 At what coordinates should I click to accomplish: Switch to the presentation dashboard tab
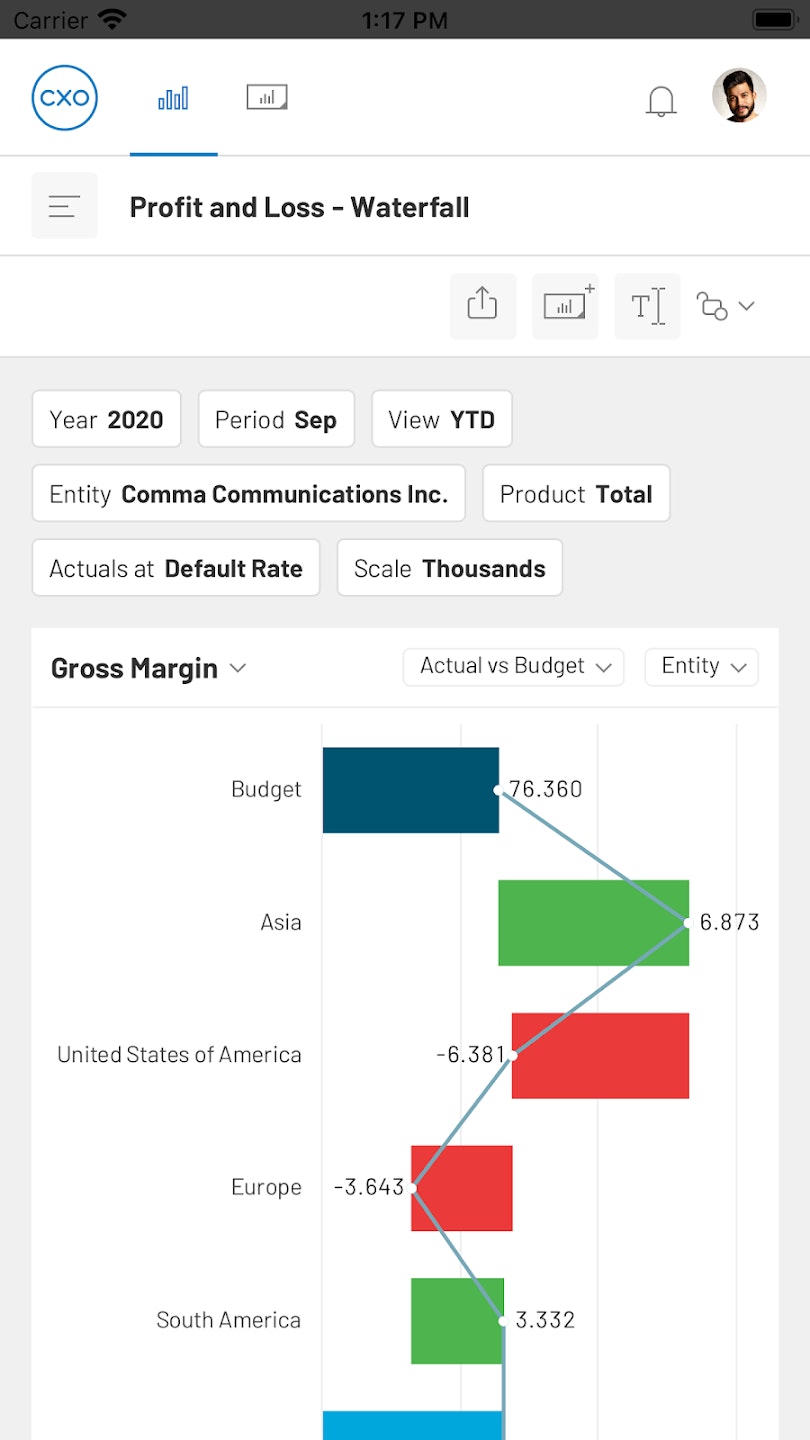tap(267, 97)
